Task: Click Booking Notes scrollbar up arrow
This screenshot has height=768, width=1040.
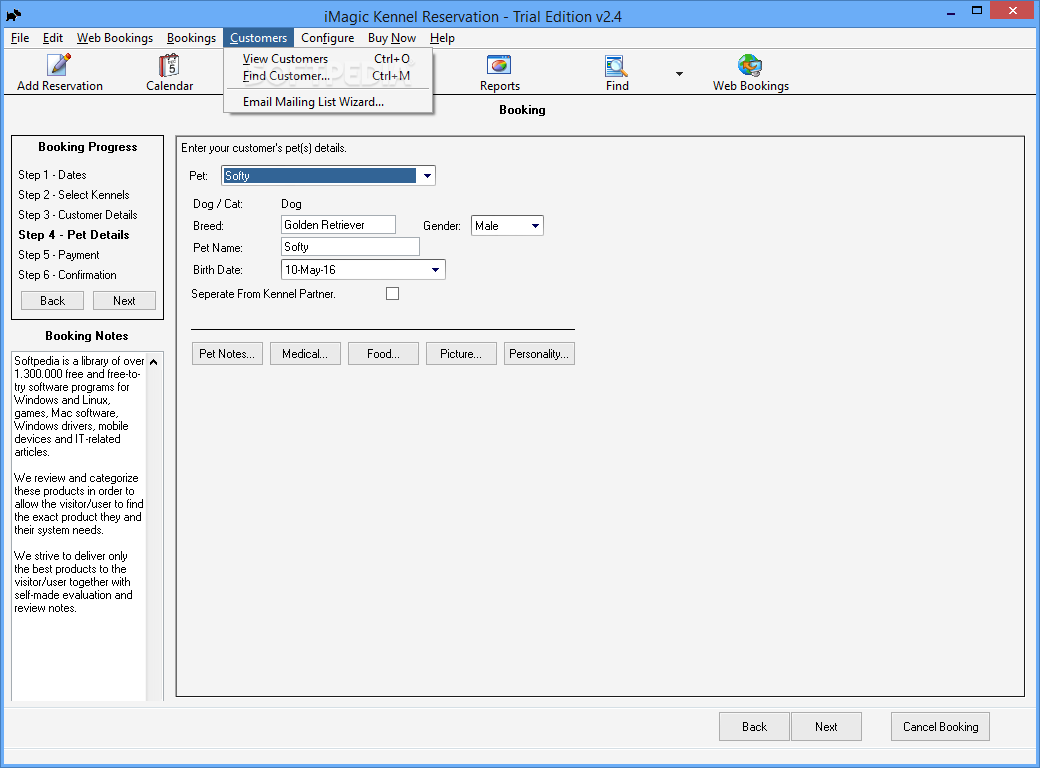Action: coord(154,362)
